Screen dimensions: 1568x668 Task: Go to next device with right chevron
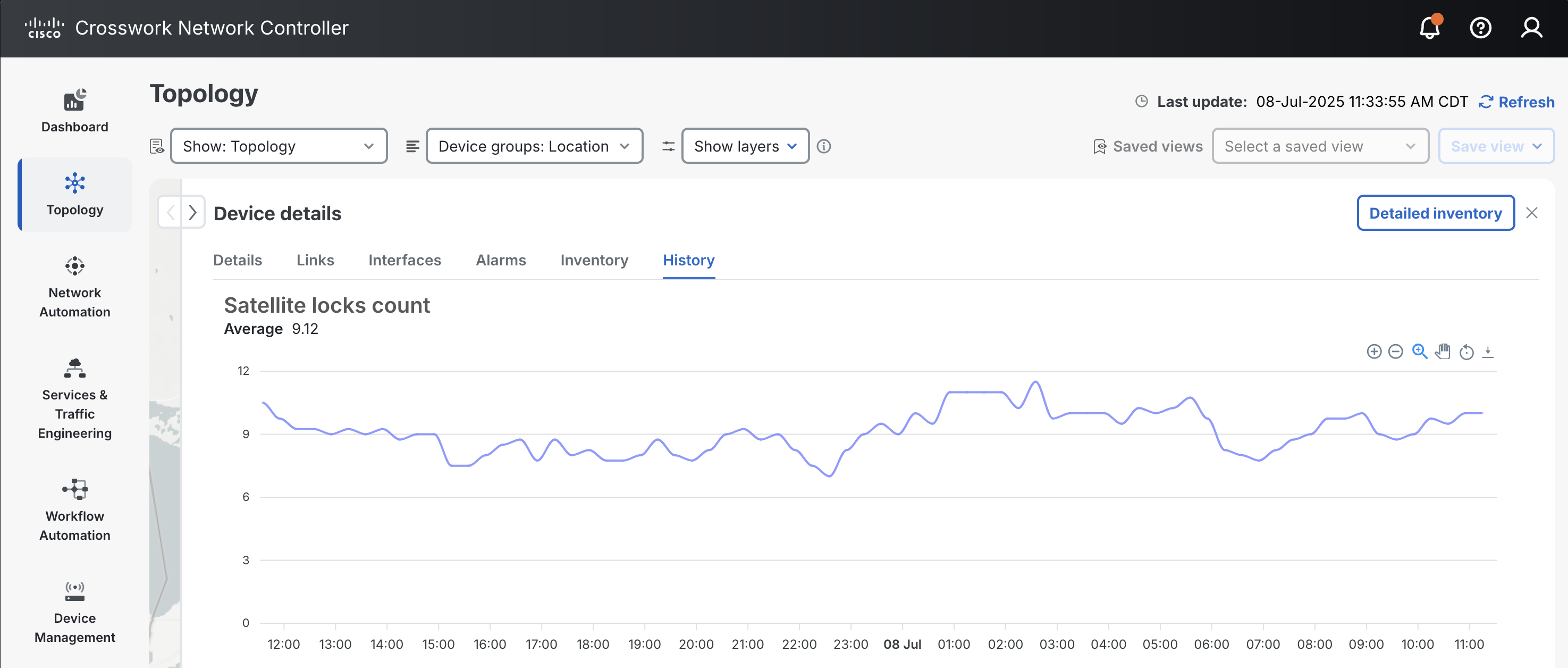[192, 213]
